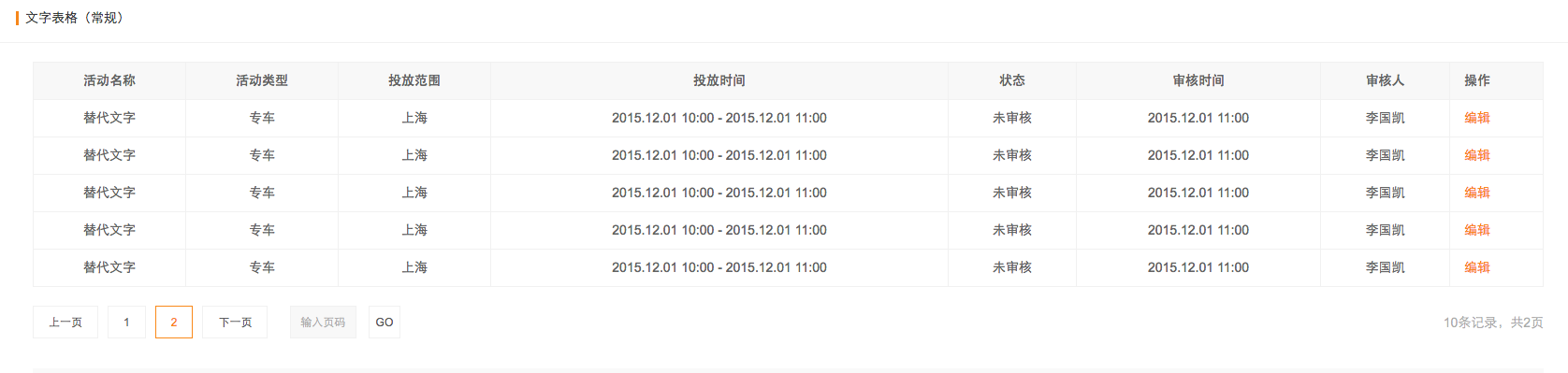Click the 投放范围 column header

(x=414, y=80)
